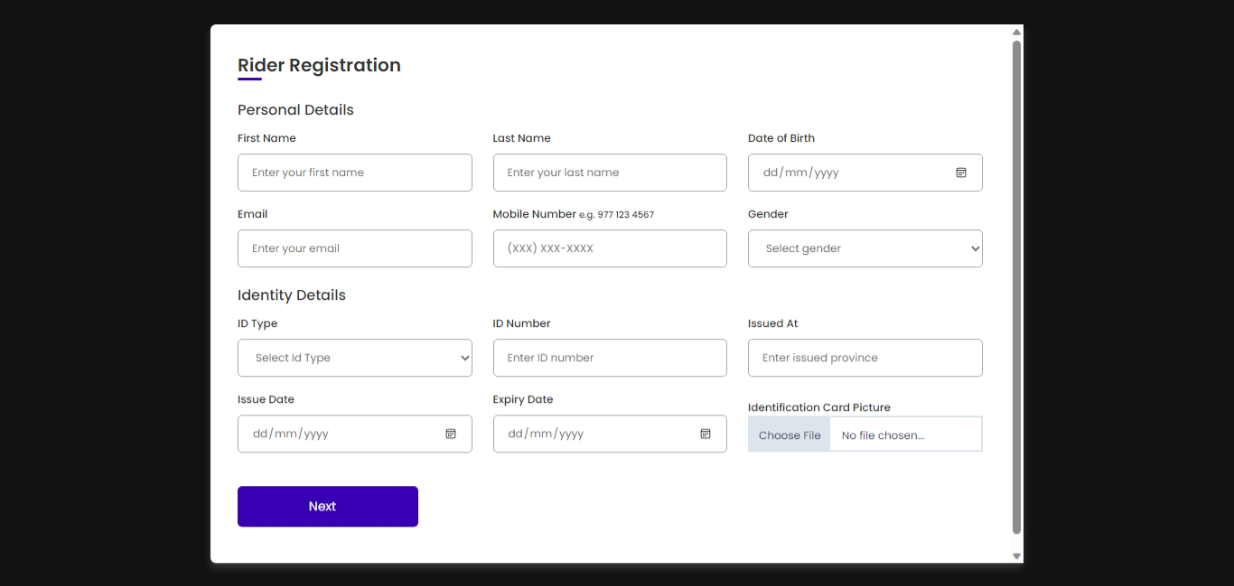Click the Issue Date dd/mm/yyyy text
The image size is (1234, 586).
pyautogui.click(x=291, y=434)
